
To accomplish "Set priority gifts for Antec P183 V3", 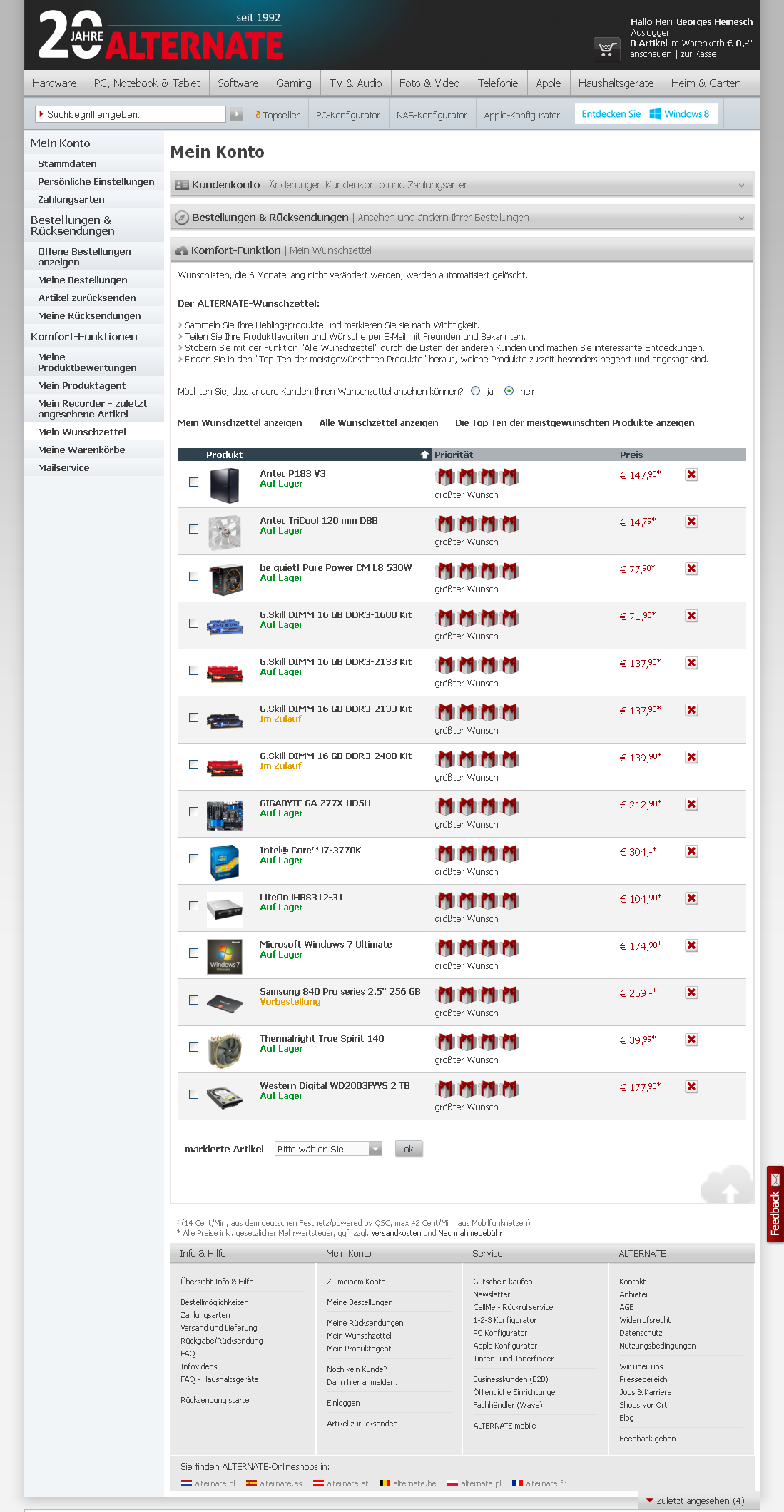I will tap(477, 476).
